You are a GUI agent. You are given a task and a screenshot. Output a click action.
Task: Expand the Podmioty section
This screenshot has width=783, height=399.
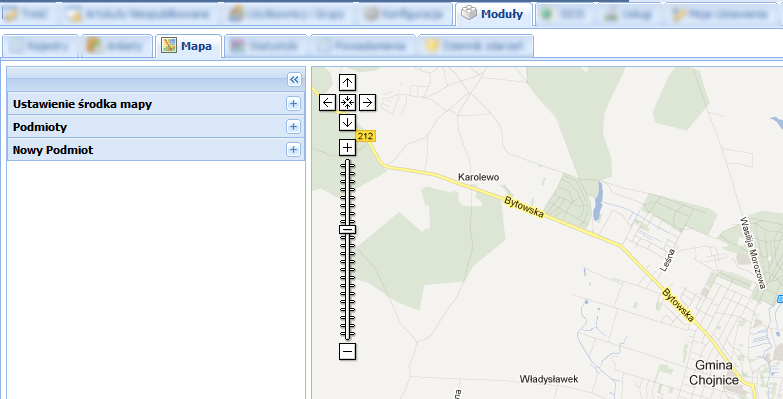click(293, 127)
